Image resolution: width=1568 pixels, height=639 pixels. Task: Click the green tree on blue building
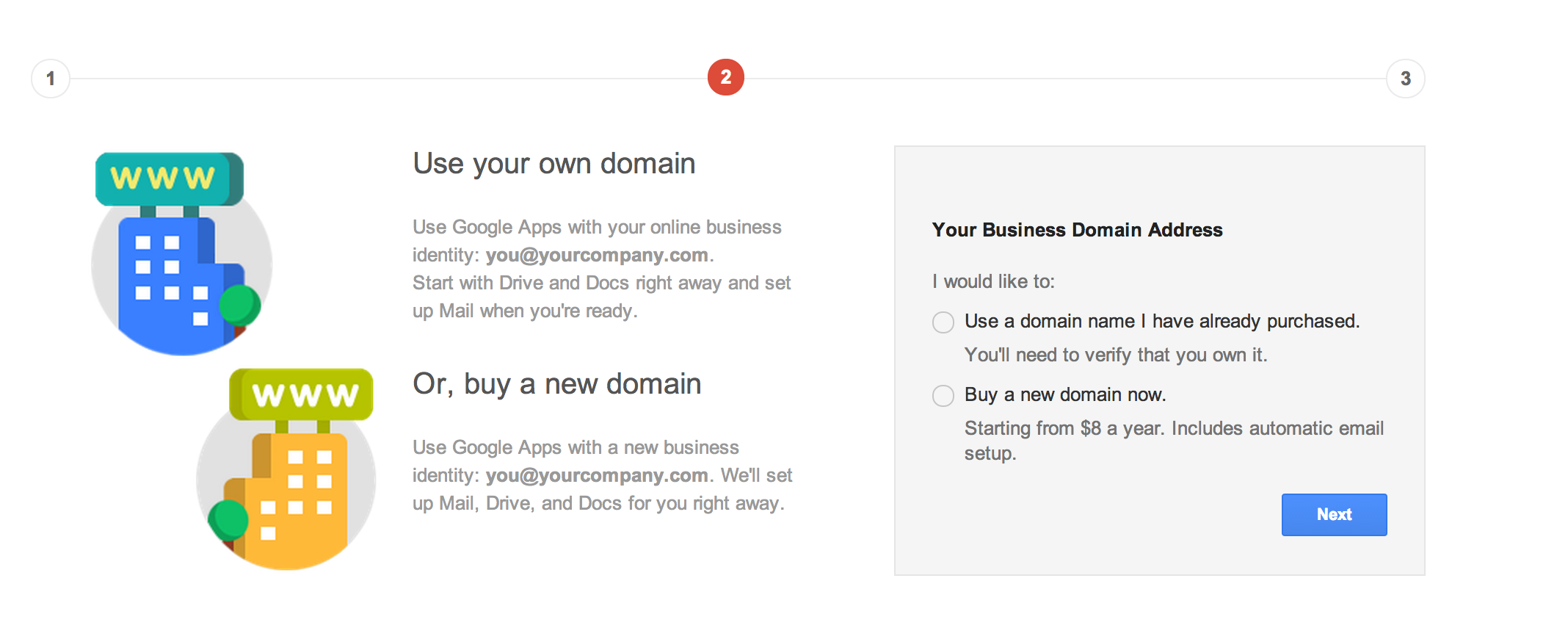click(x=240, y=305)
